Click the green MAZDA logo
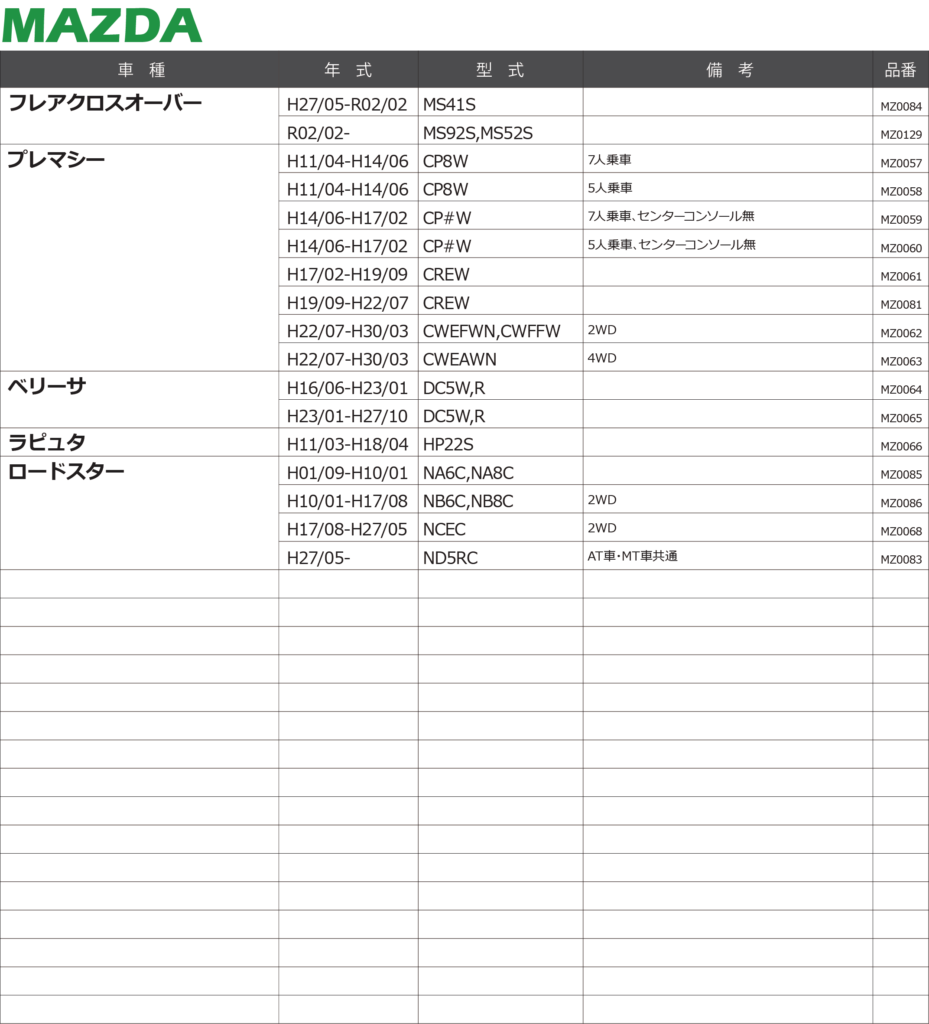The image size is (929, 1024). (x=102, y=25)
